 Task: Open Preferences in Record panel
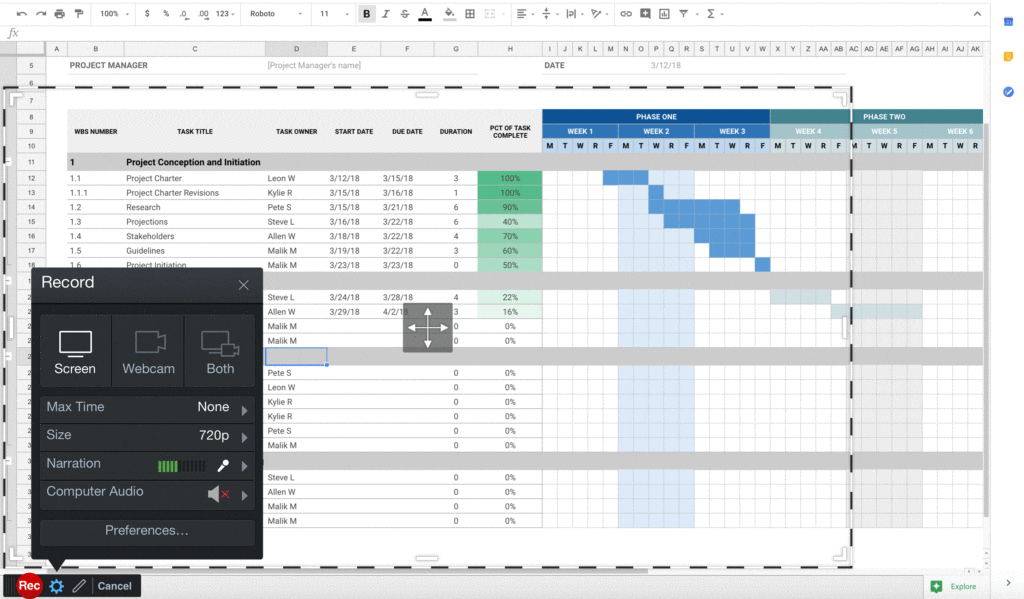pyautogui.click(x=147, y=531)
